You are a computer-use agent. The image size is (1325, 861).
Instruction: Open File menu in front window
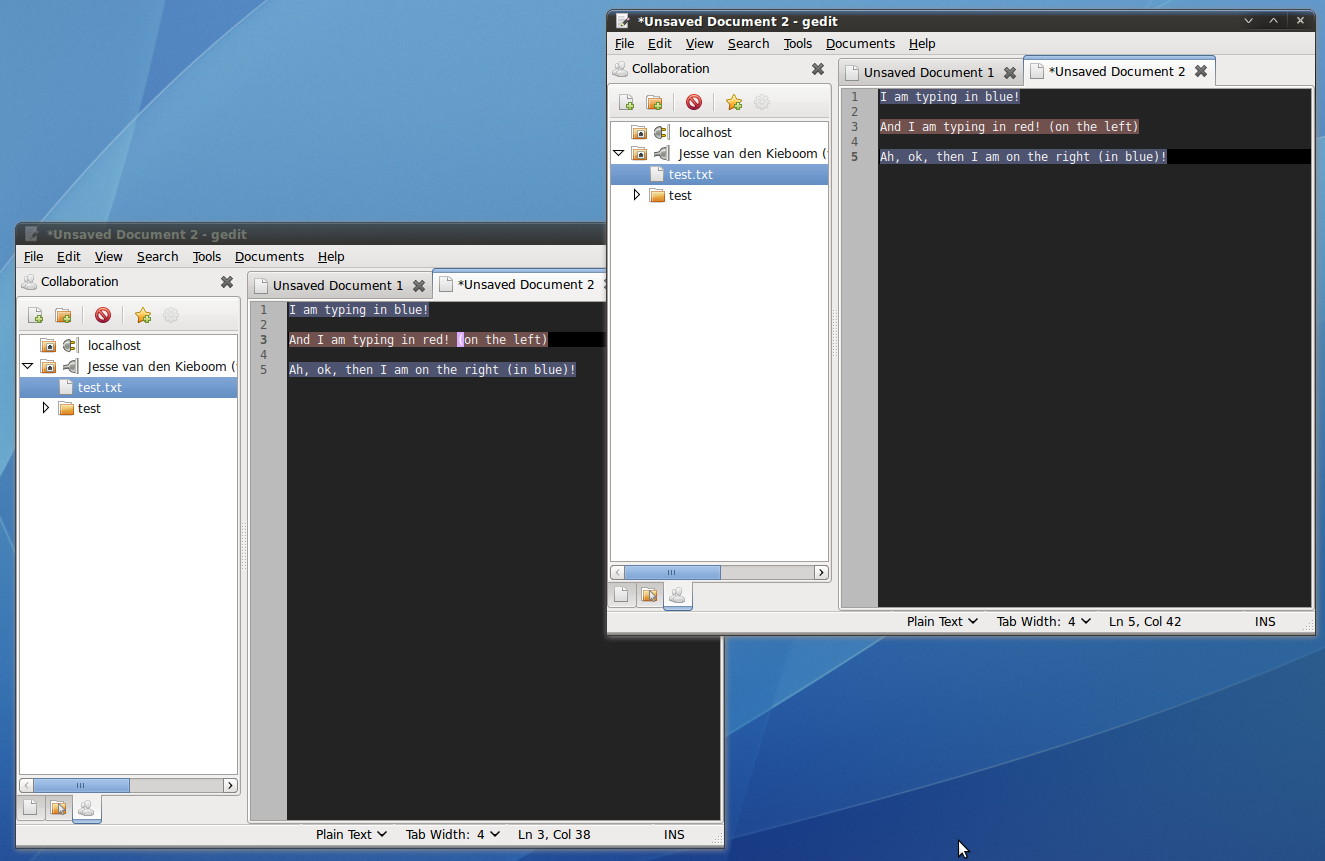pyautogui.click(x=624, y=44)
